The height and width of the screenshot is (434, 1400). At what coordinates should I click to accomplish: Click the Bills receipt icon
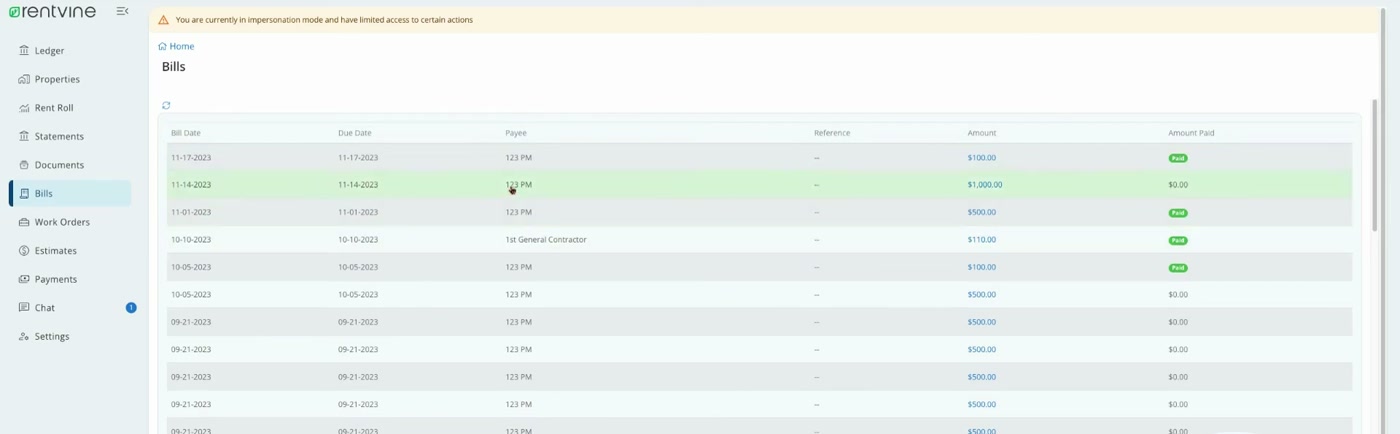24,194
